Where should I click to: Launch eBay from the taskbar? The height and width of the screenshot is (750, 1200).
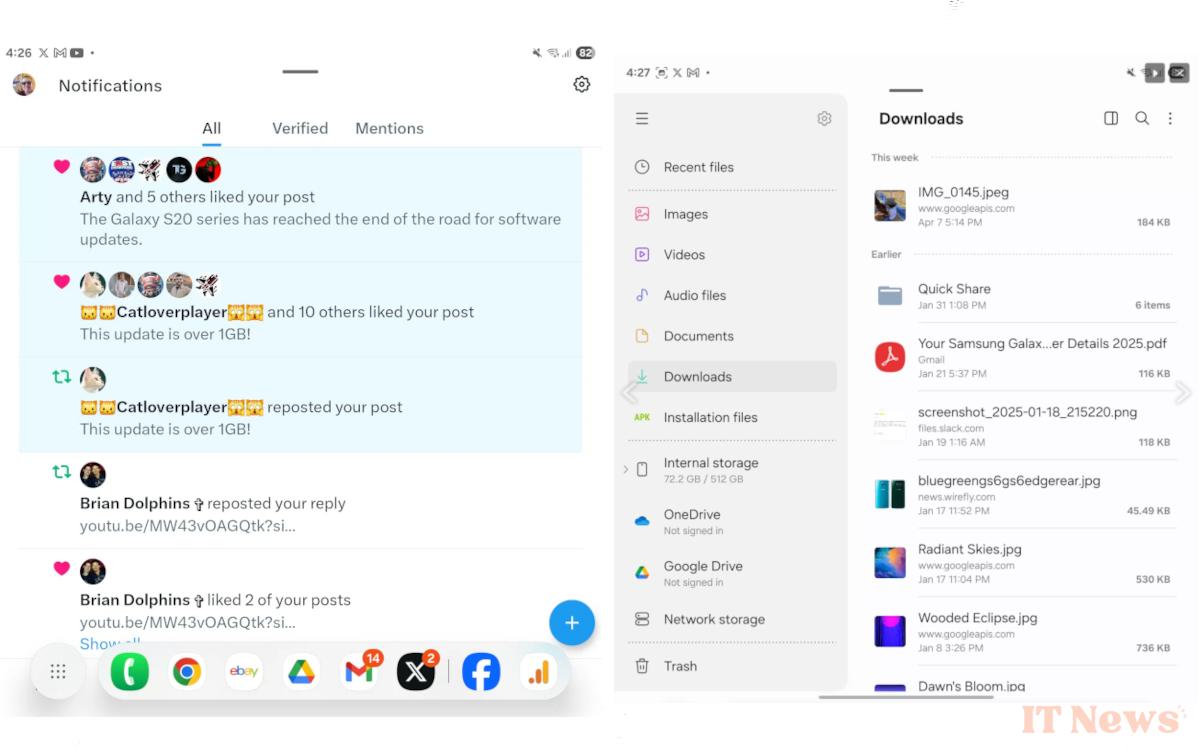coord(244,672)
